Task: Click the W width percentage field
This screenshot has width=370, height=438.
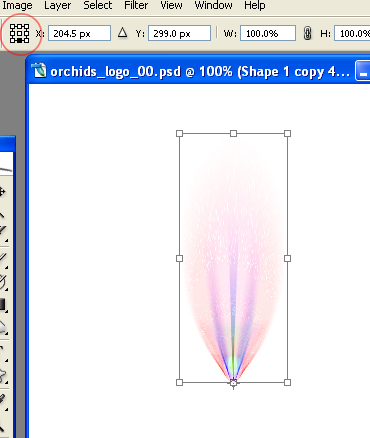Action: [268, 33]
